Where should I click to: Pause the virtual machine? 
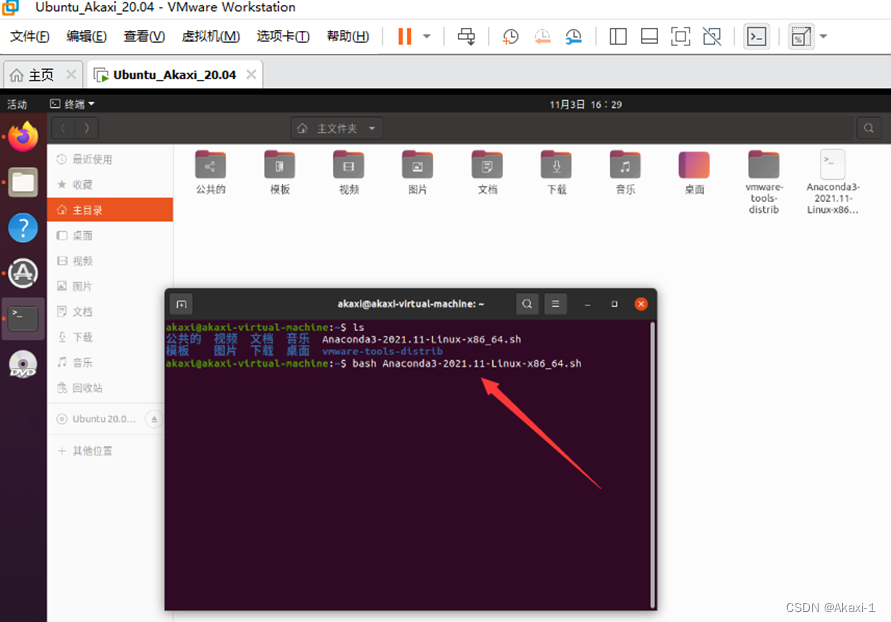pos(405,37)
